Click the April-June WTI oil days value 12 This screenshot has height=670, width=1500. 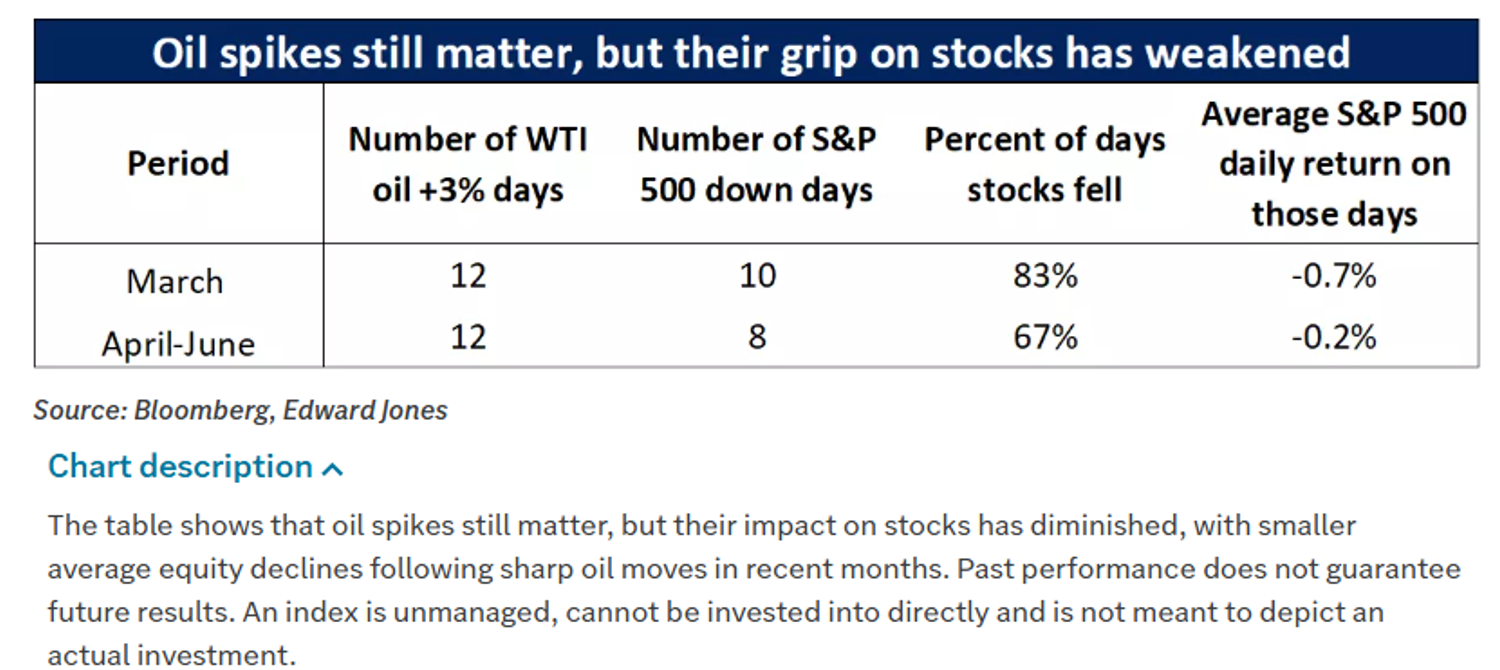pyautogui.click(x=468, y=337)
